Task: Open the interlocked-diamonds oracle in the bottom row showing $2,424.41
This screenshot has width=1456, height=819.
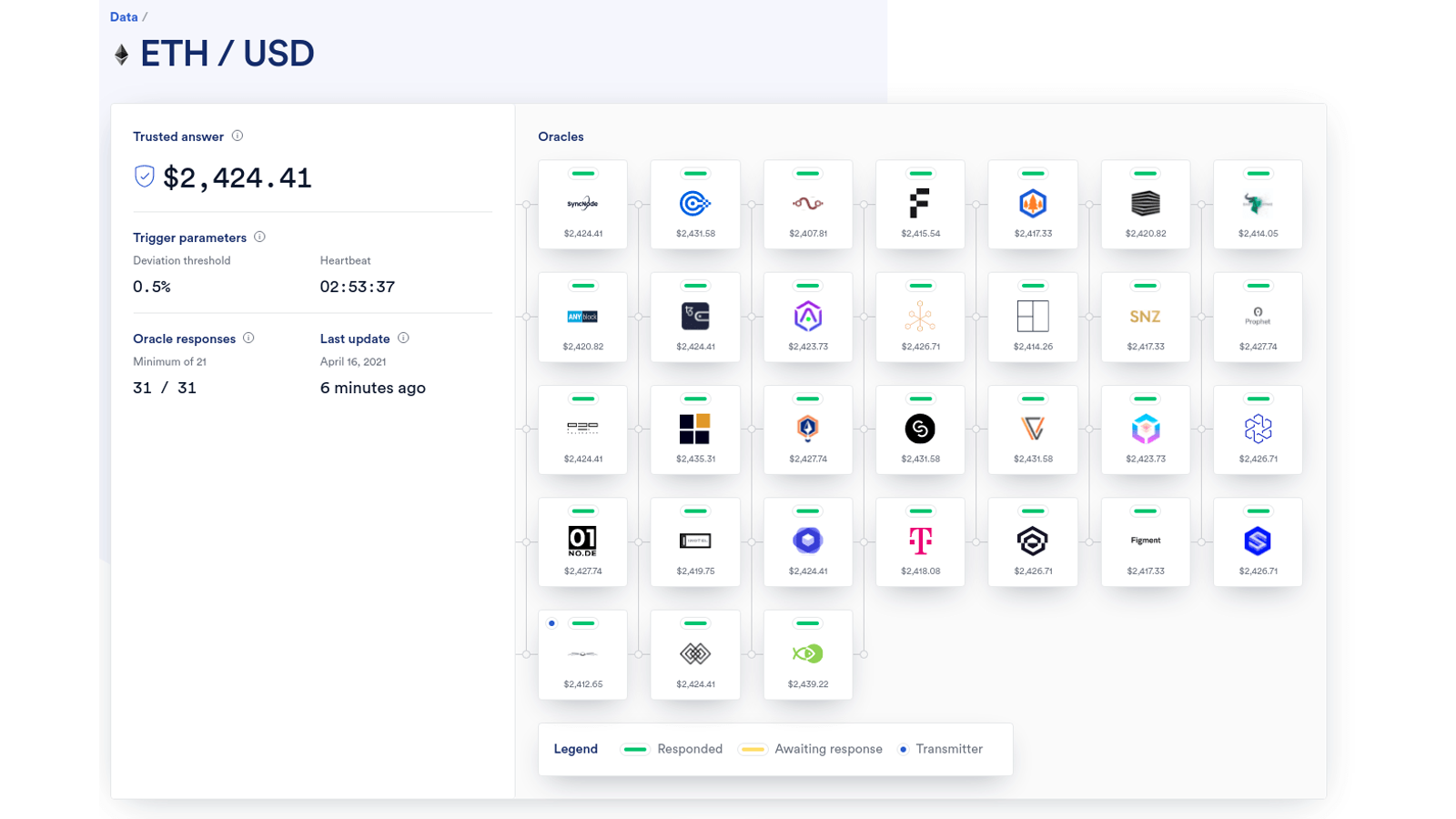Action: pyautogui.click(x=695, y=655)
